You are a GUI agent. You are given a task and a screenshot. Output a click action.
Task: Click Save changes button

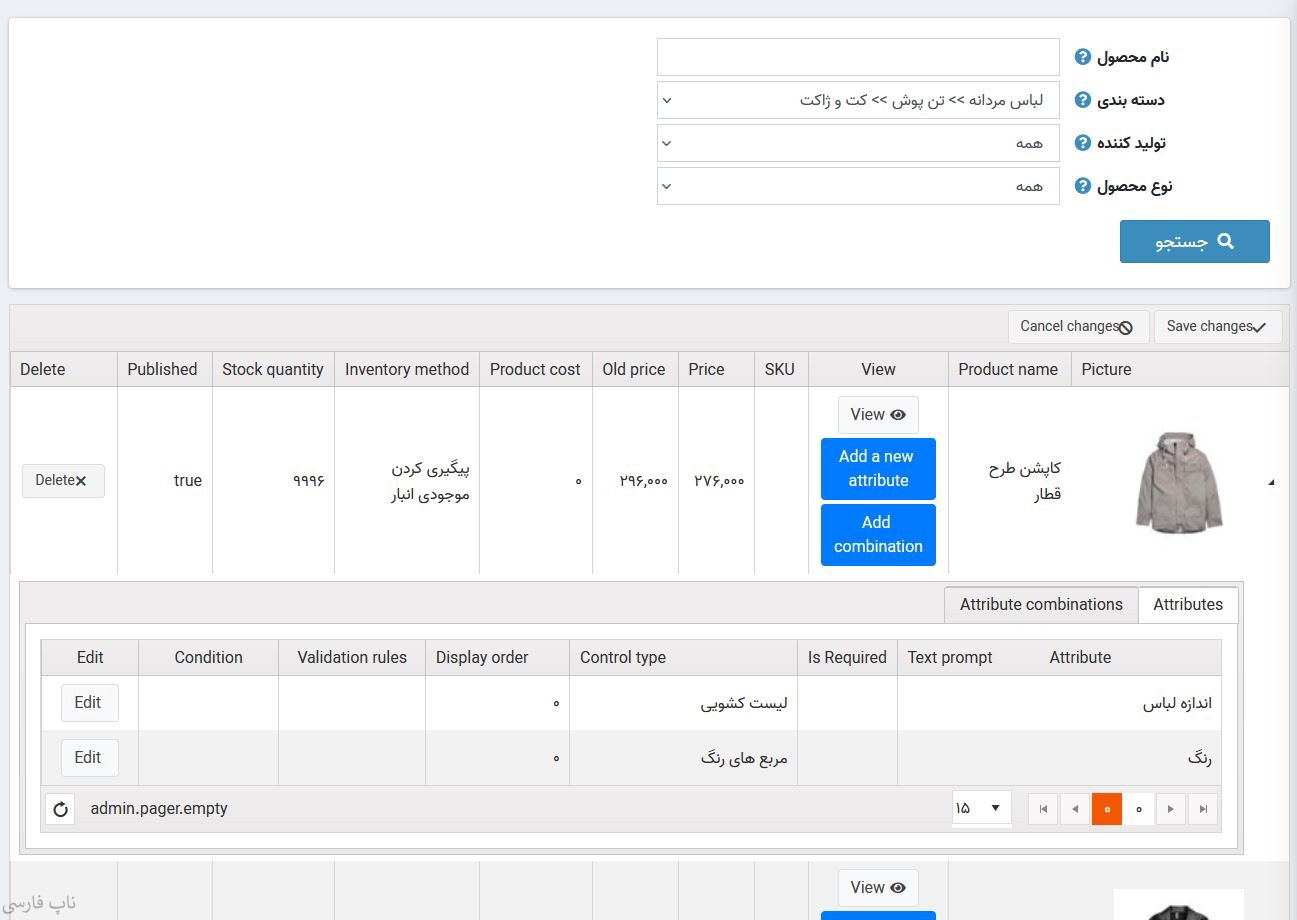click(x=1217, y=327)
